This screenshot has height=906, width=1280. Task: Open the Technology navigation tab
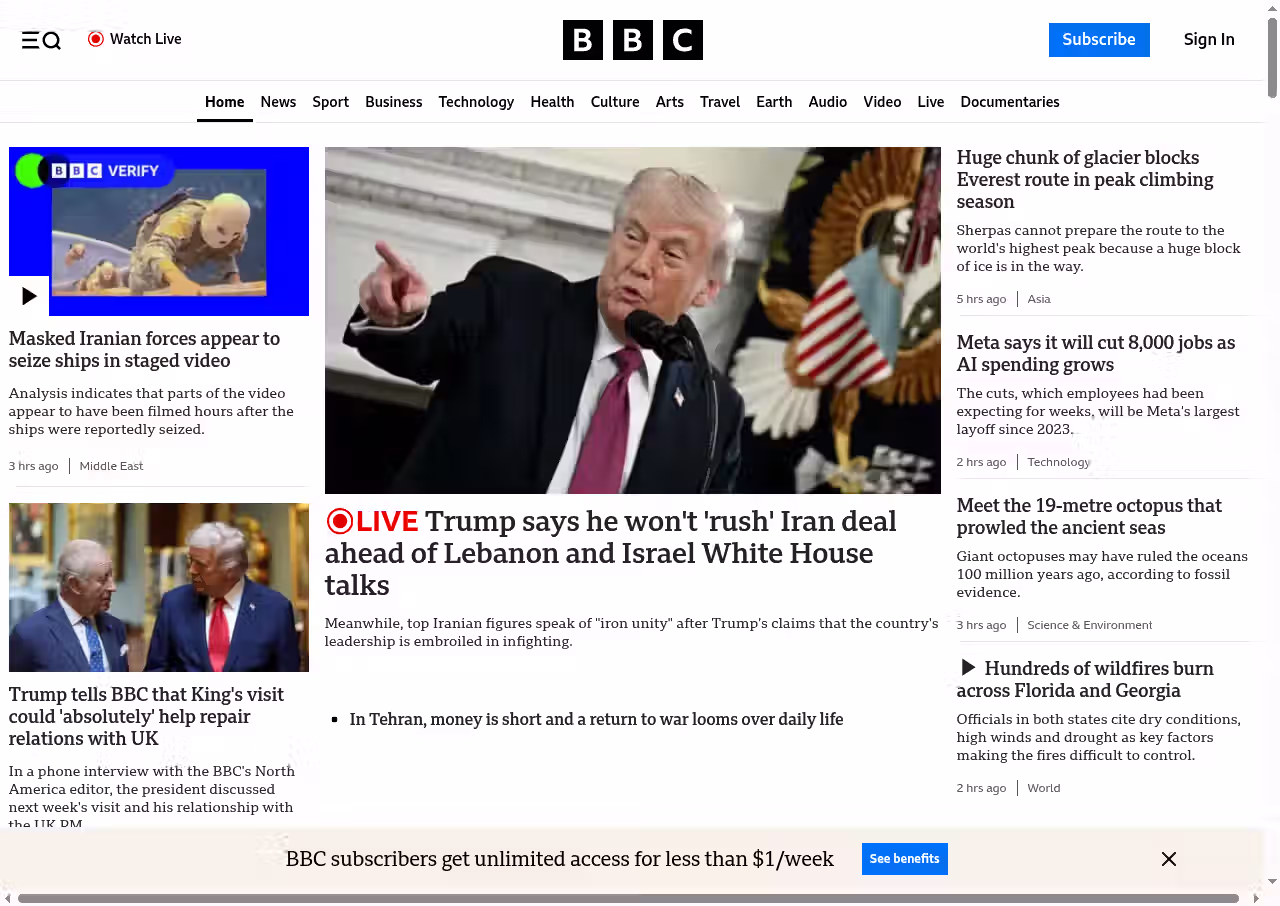(x=476, y=102)
